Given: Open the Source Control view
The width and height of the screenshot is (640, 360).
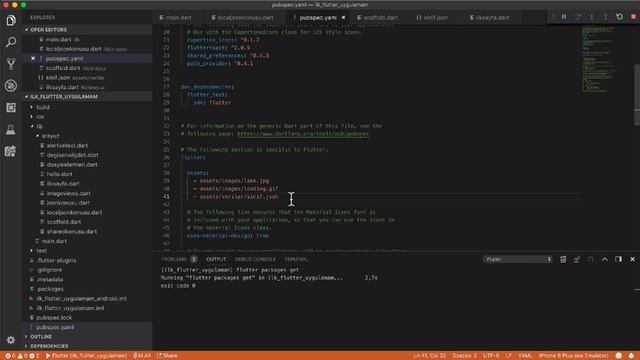Looking at the screenshot, I should (11, 64).
